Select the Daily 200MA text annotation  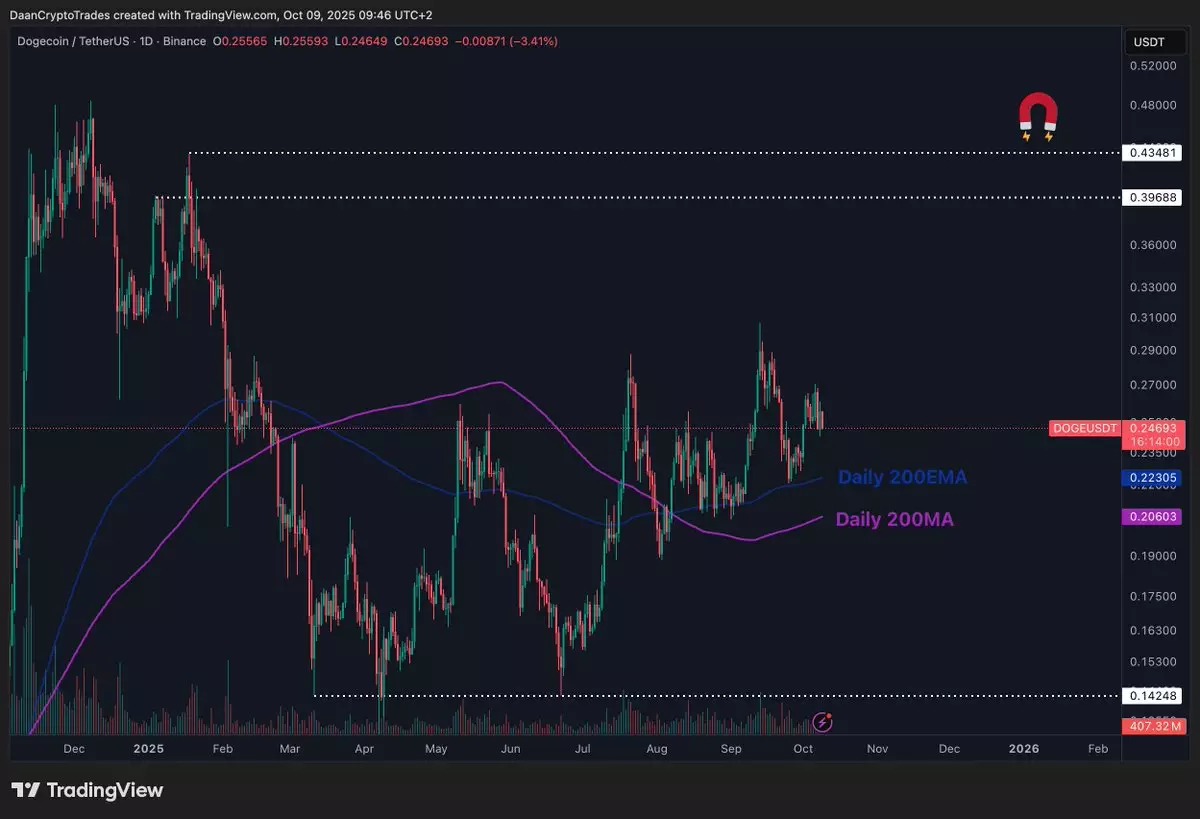coord(894,519)
